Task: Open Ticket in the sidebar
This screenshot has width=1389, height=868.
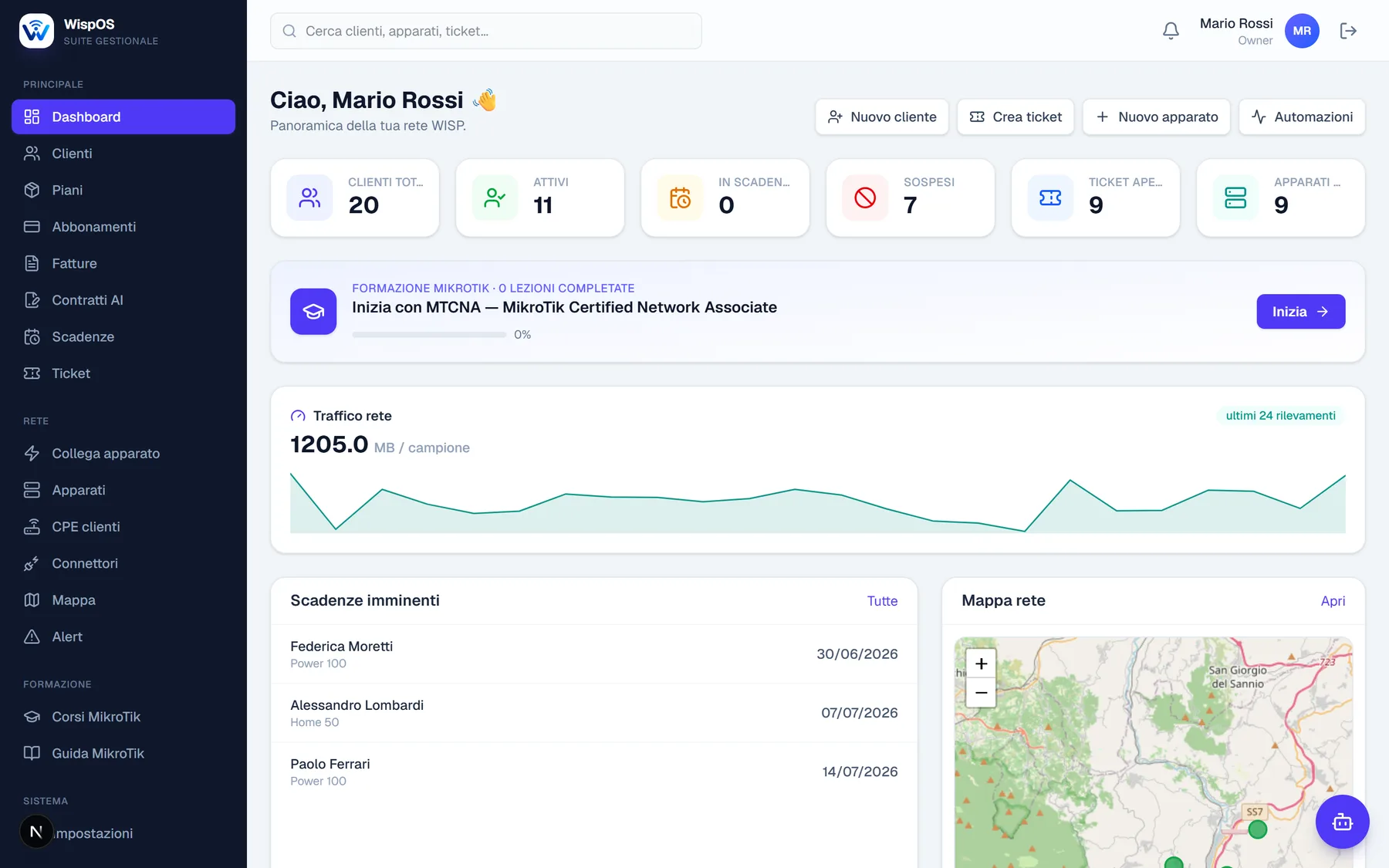Action: [x=123, y=373]
